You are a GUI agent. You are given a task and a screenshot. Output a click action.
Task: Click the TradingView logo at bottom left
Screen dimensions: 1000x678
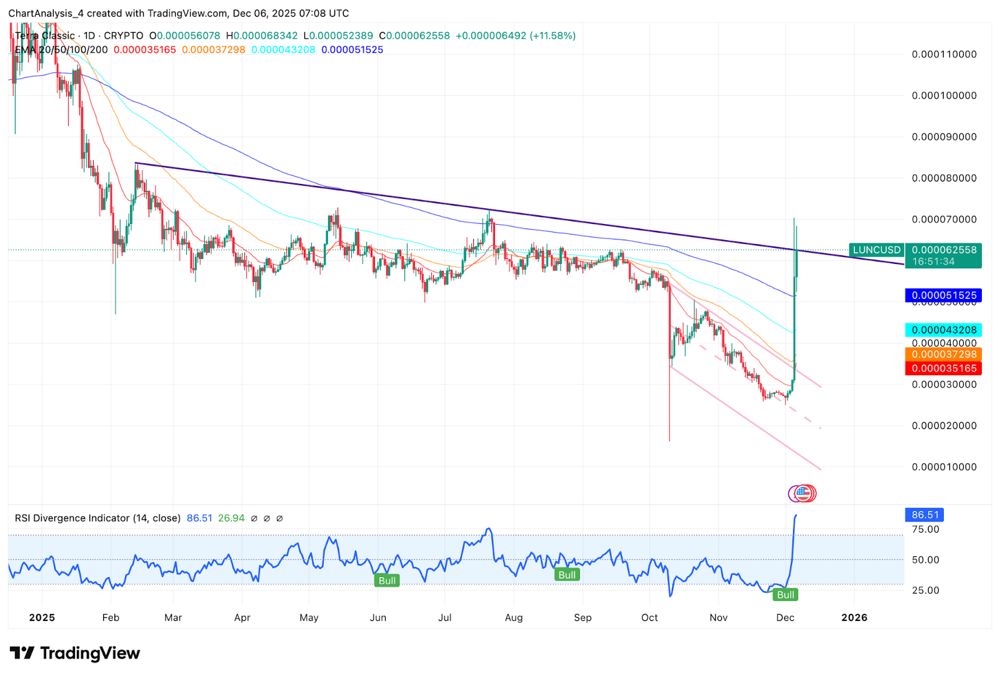click(75, 653)
